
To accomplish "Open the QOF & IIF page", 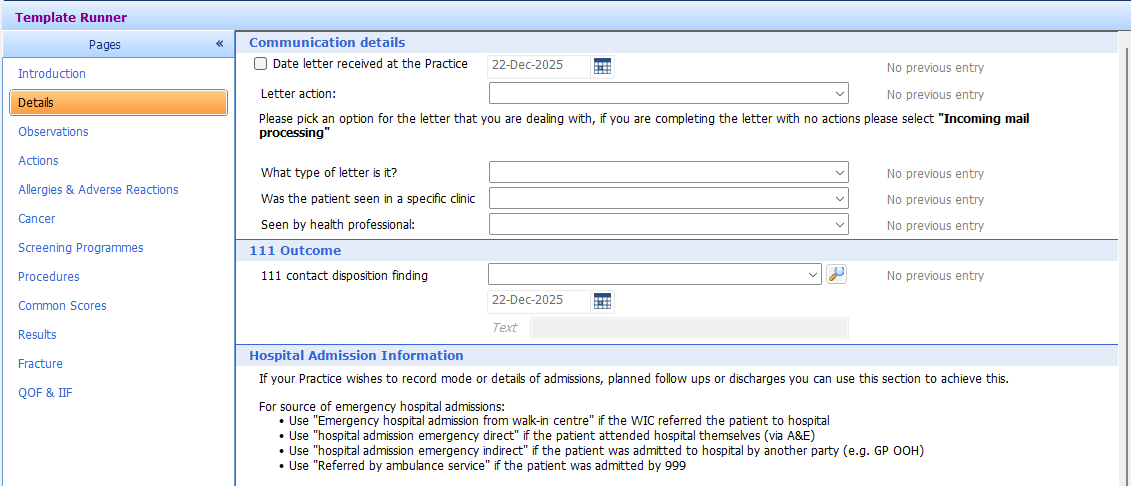I will tap(45, 393).
